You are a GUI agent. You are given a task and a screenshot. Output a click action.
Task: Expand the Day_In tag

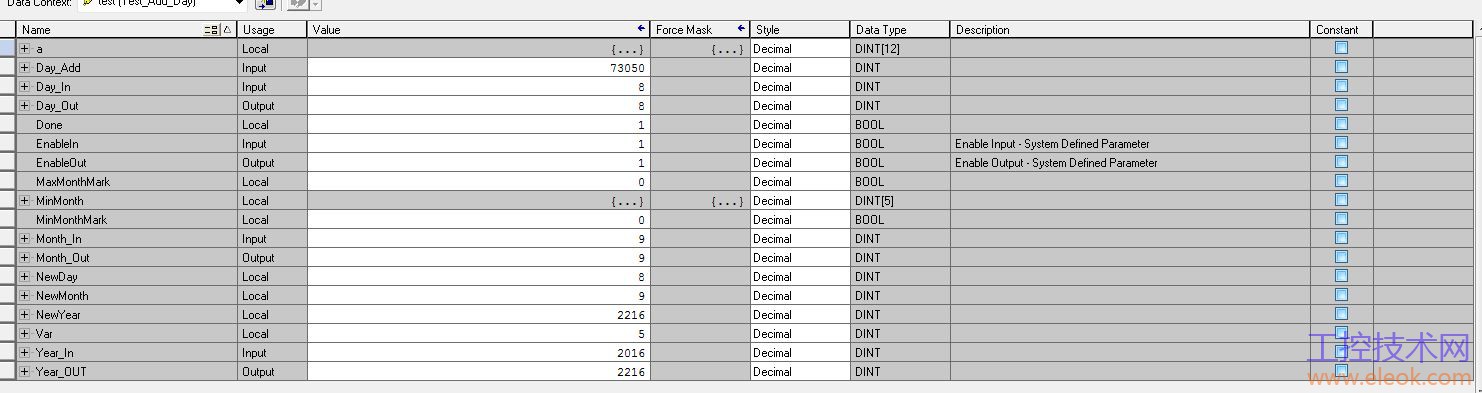(25, 86)
